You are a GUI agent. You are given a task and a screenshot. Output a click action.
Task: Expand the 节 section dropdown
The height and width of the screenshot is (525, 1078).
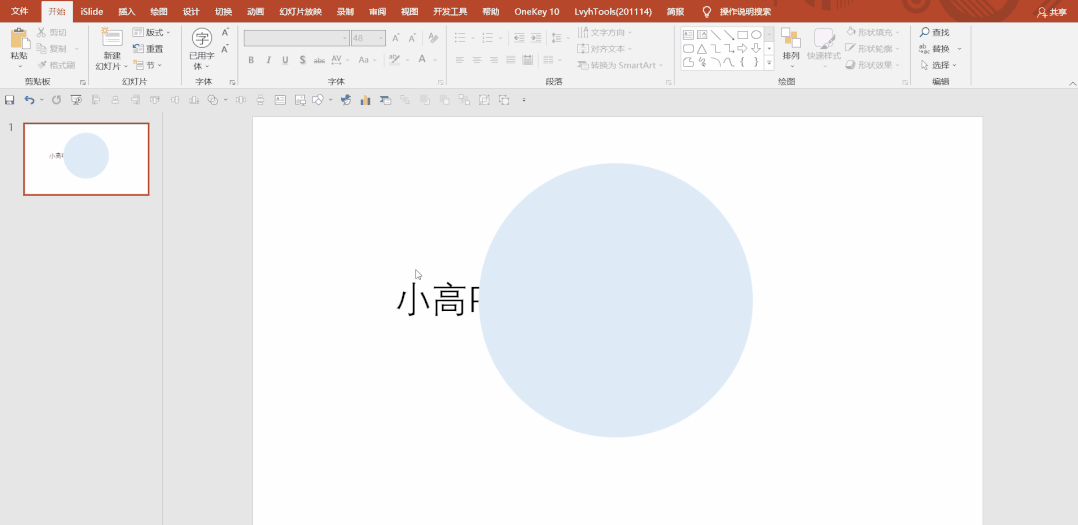point(148,65)
